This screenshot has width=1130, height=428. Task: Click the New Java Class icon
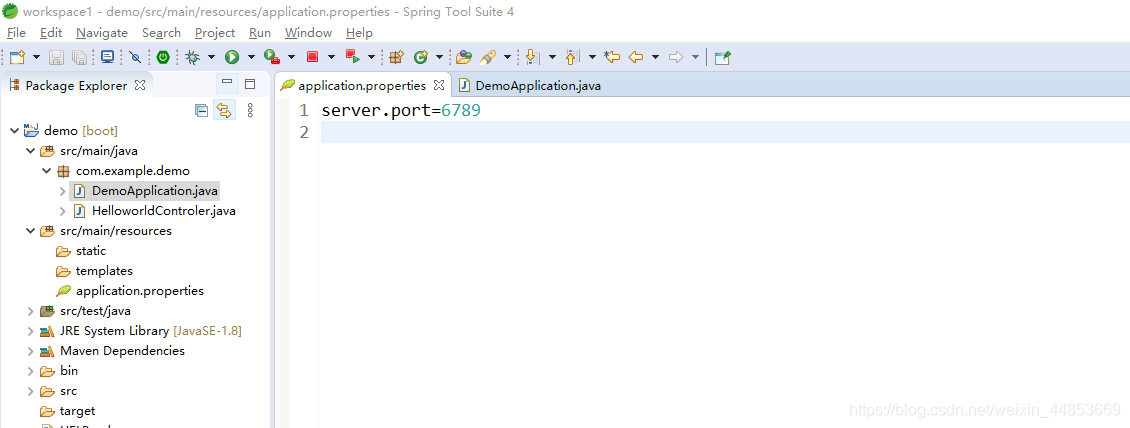421,57
